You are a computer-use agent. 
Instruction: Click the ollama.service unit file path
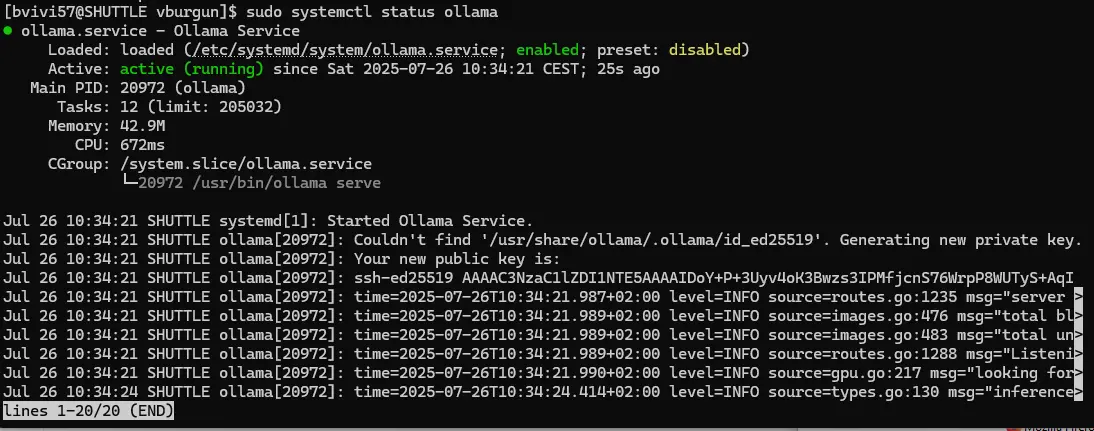(x=345, y=50)
